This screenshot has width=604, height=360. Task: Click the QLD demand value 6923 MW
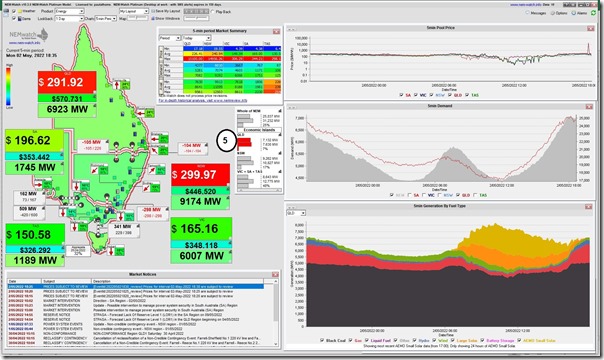coord(67,110)
